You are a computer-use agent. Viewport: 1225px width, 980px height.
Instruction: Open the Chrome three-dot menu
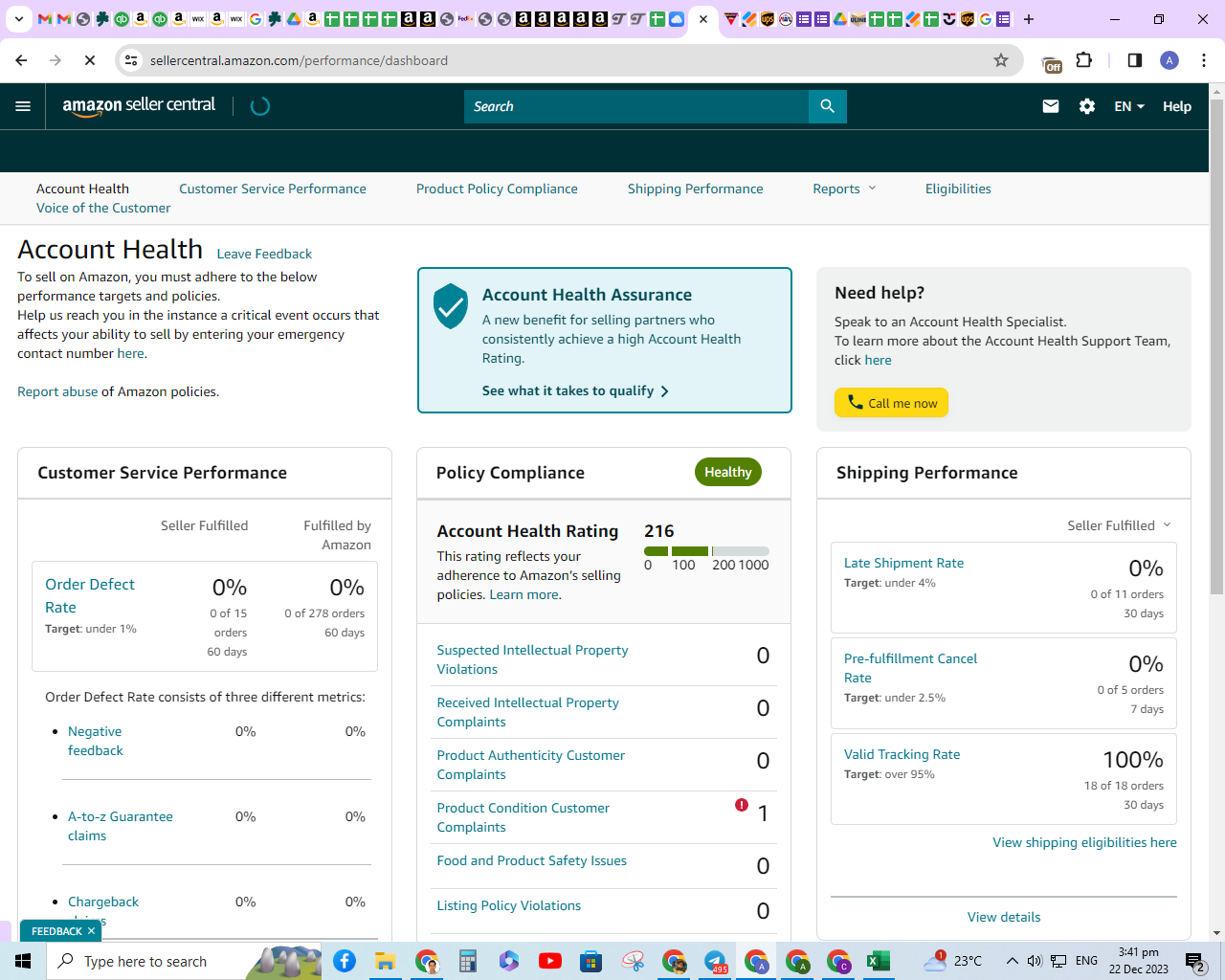point(1204,60)
